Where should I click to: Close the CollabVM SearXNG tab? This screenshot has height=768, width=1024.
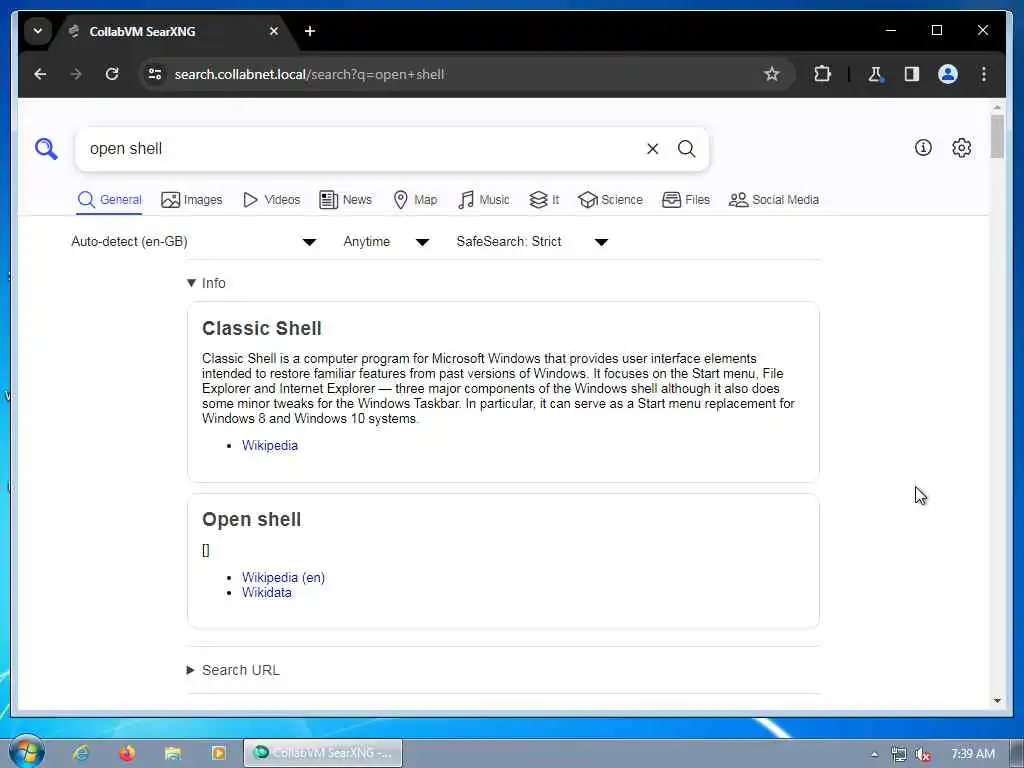click(274, 31)
